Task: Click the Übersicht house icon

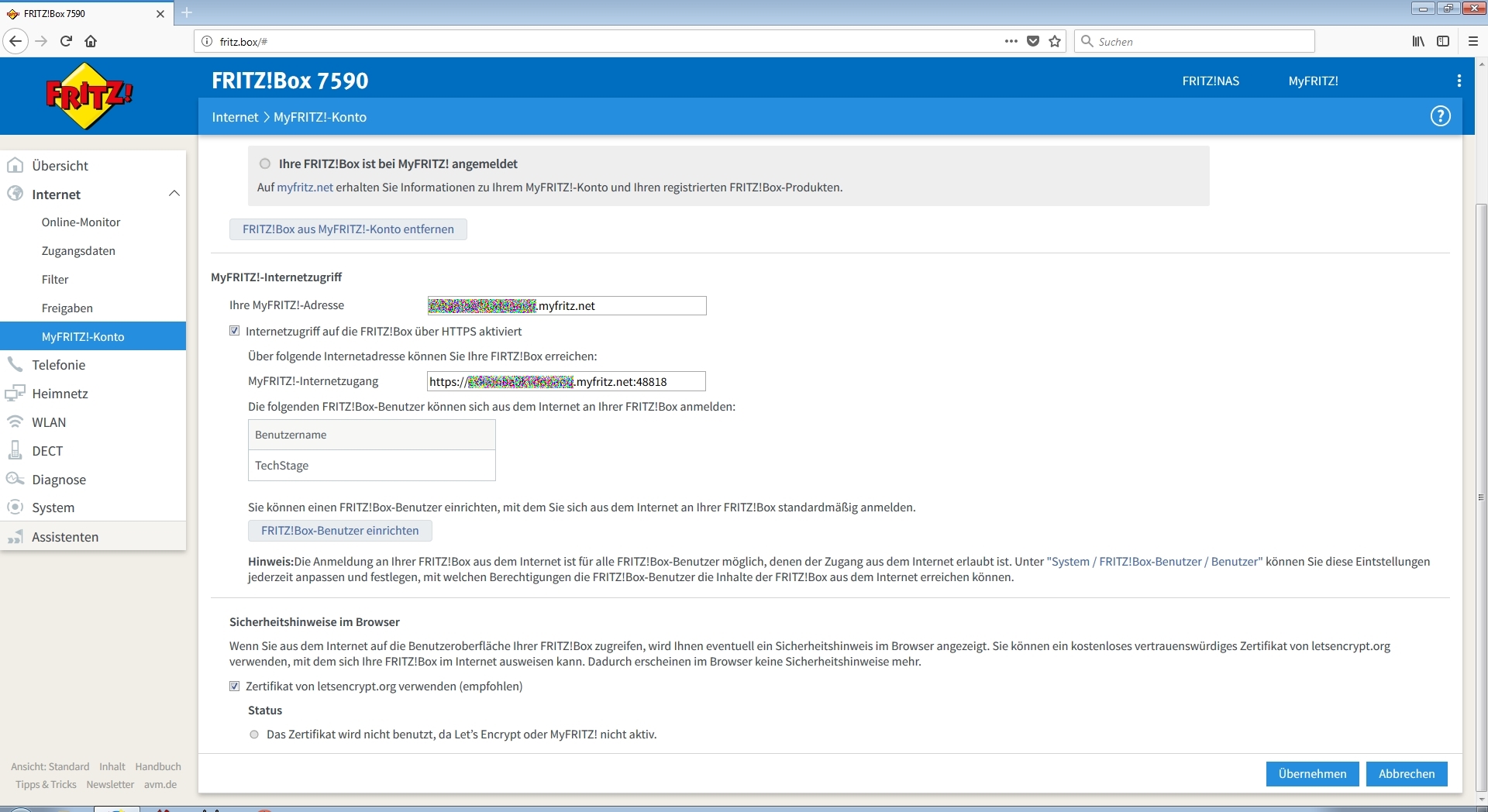Action: coord(15,165)
